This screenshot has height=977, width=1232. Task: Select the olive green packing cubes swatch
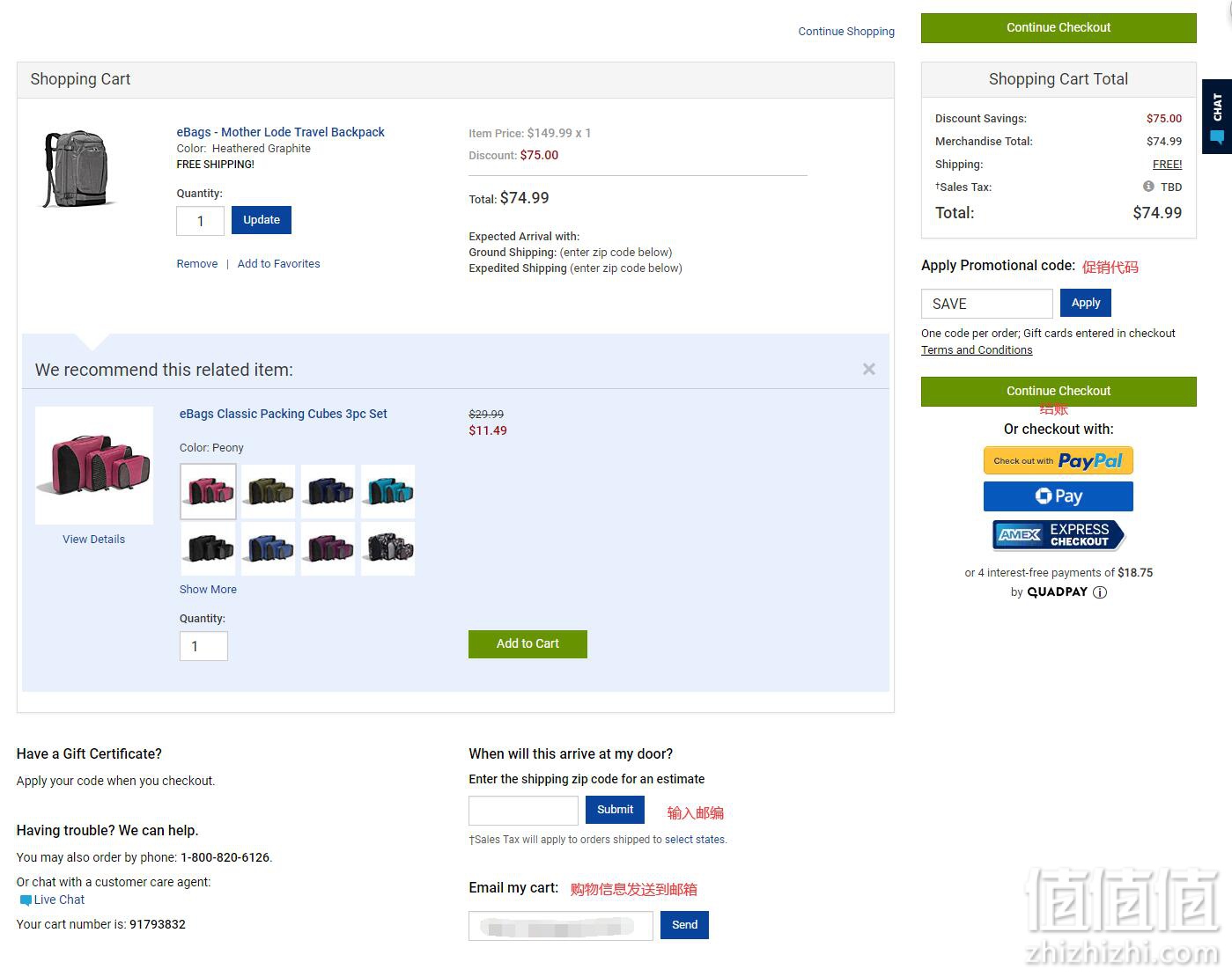pyautogui.click(x=269, y=491)
